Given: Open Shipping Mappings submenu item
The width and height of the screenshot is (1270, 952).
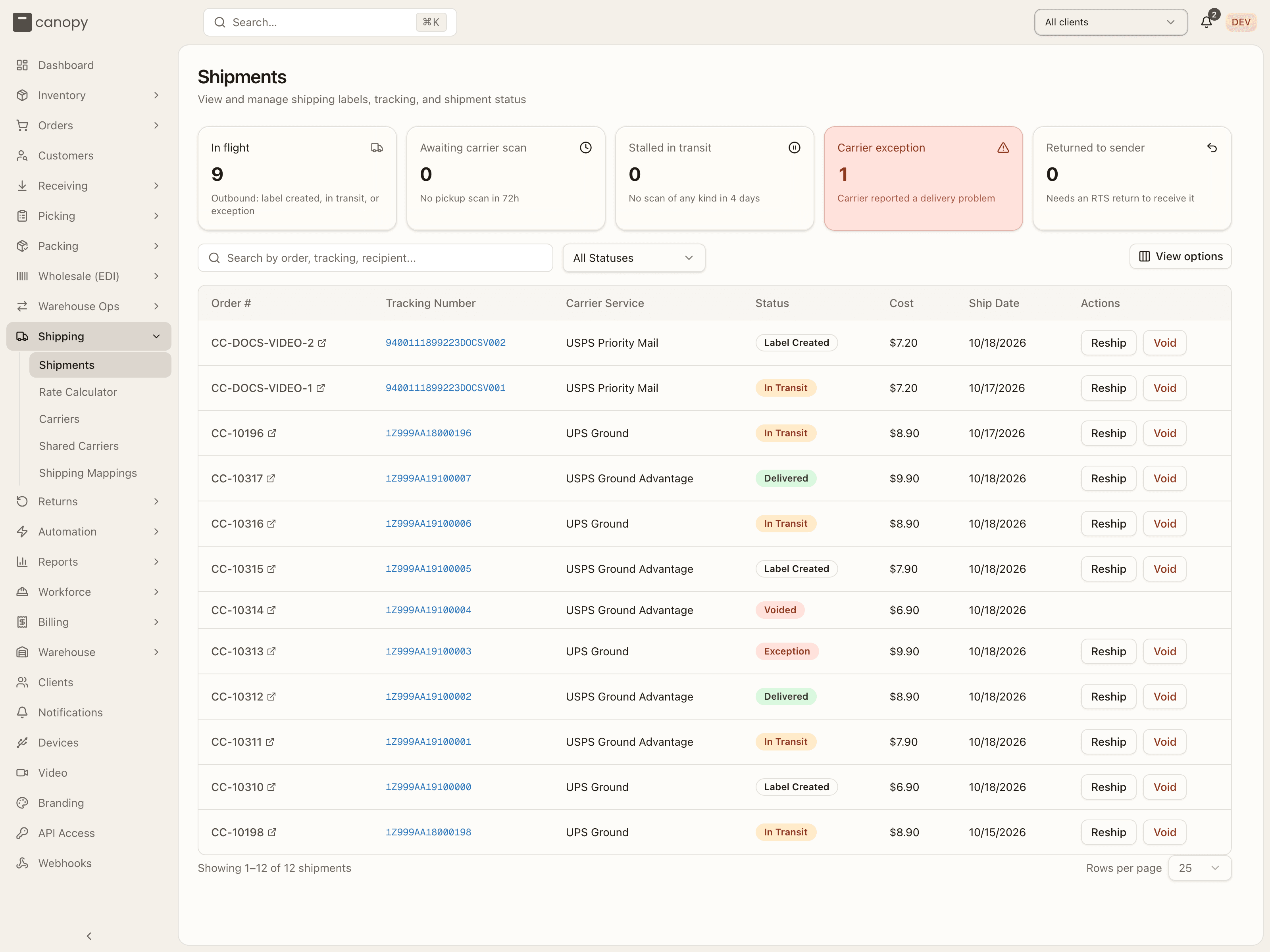Looking at the screenshot, I should click(100, 473).
